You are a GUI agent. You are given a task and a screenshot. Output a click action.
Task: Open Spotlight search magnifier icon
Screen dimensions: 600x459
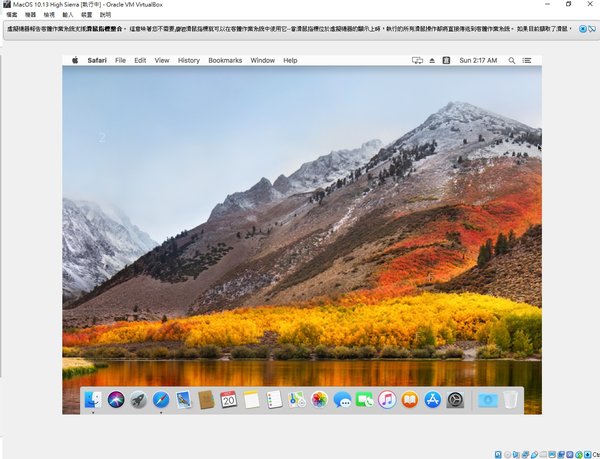(512, 60)
